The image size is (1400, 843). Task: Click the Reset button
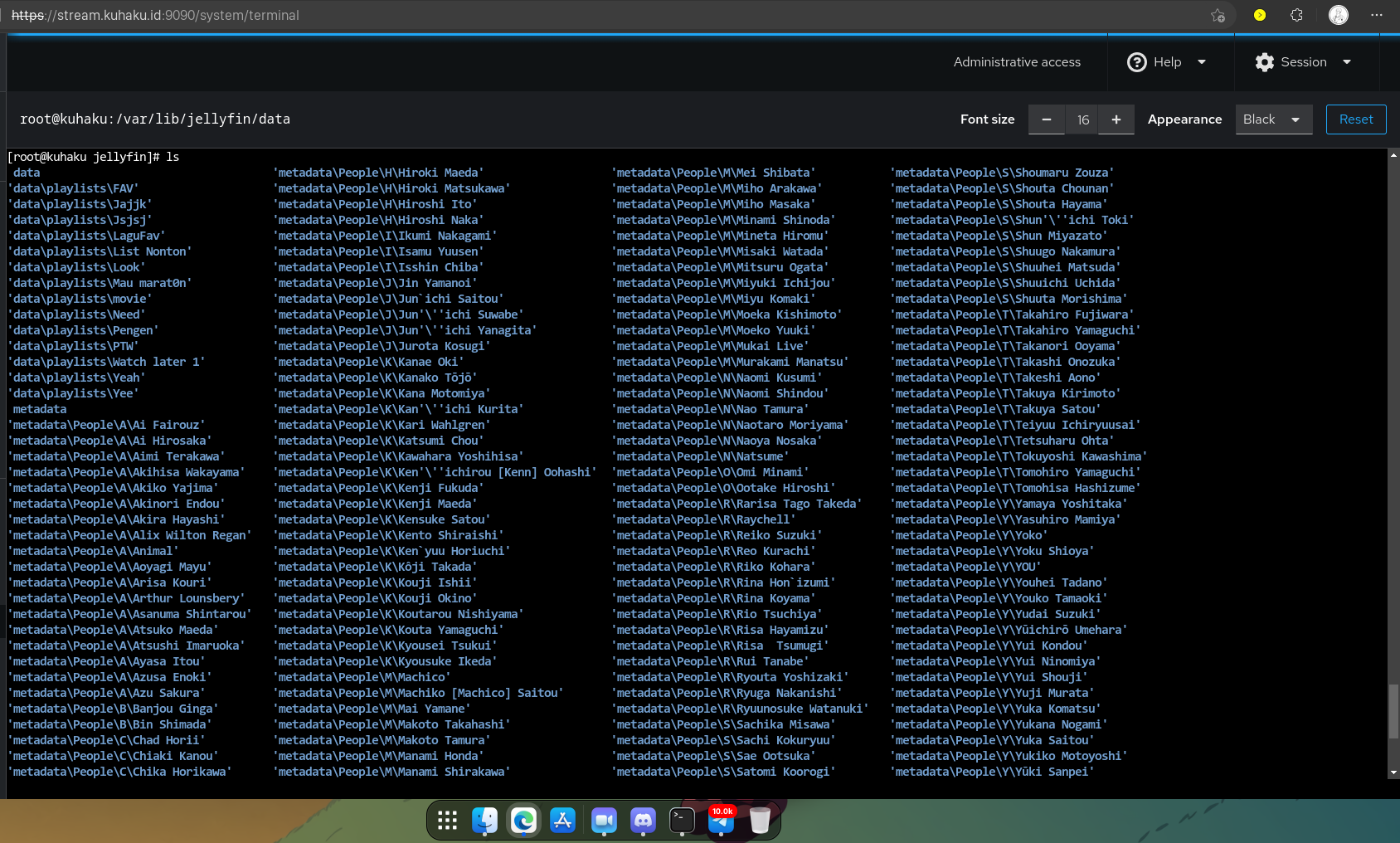[1355, 119]
